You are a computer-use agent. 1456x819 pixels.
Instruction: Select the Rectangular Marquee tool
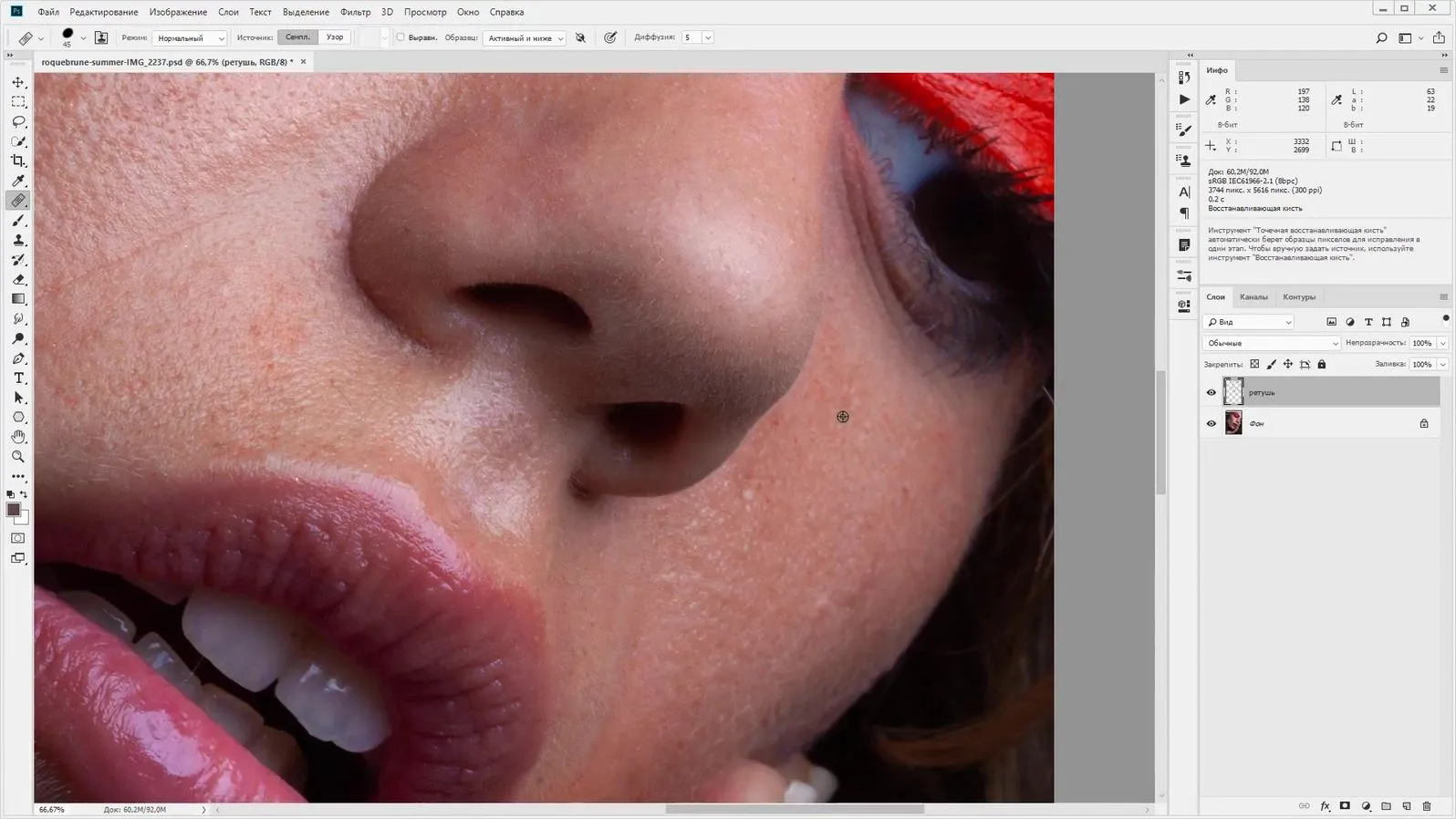point(18,102)
